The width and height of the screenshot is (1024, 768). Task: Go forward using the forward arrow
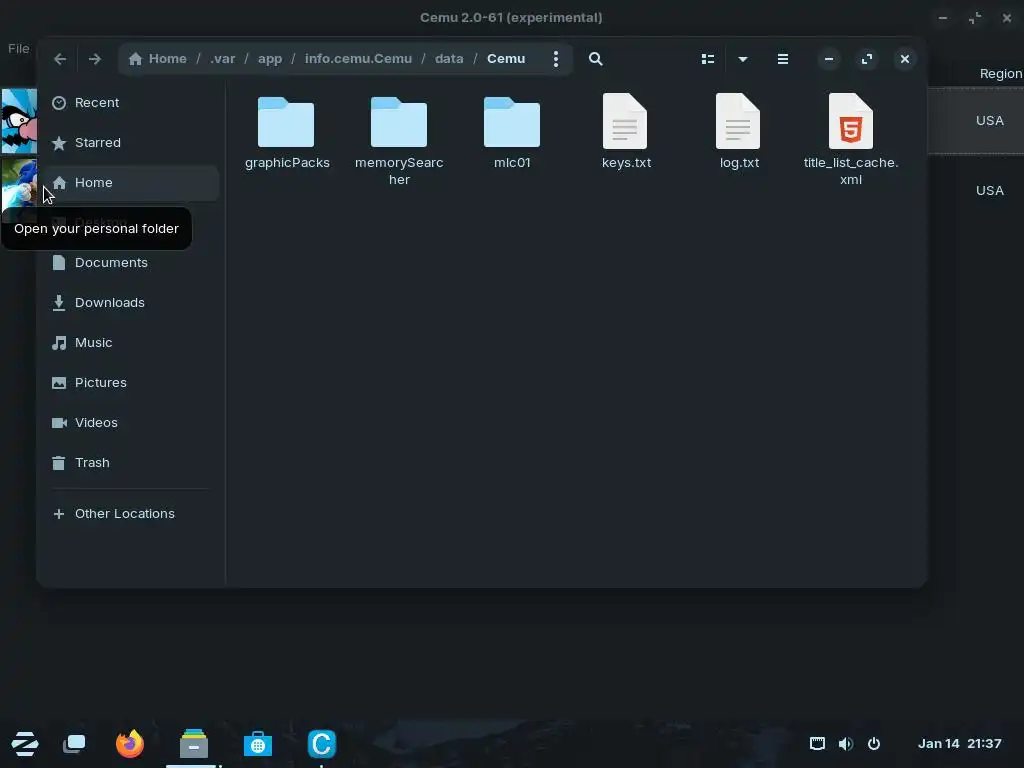tap(95, 59)
